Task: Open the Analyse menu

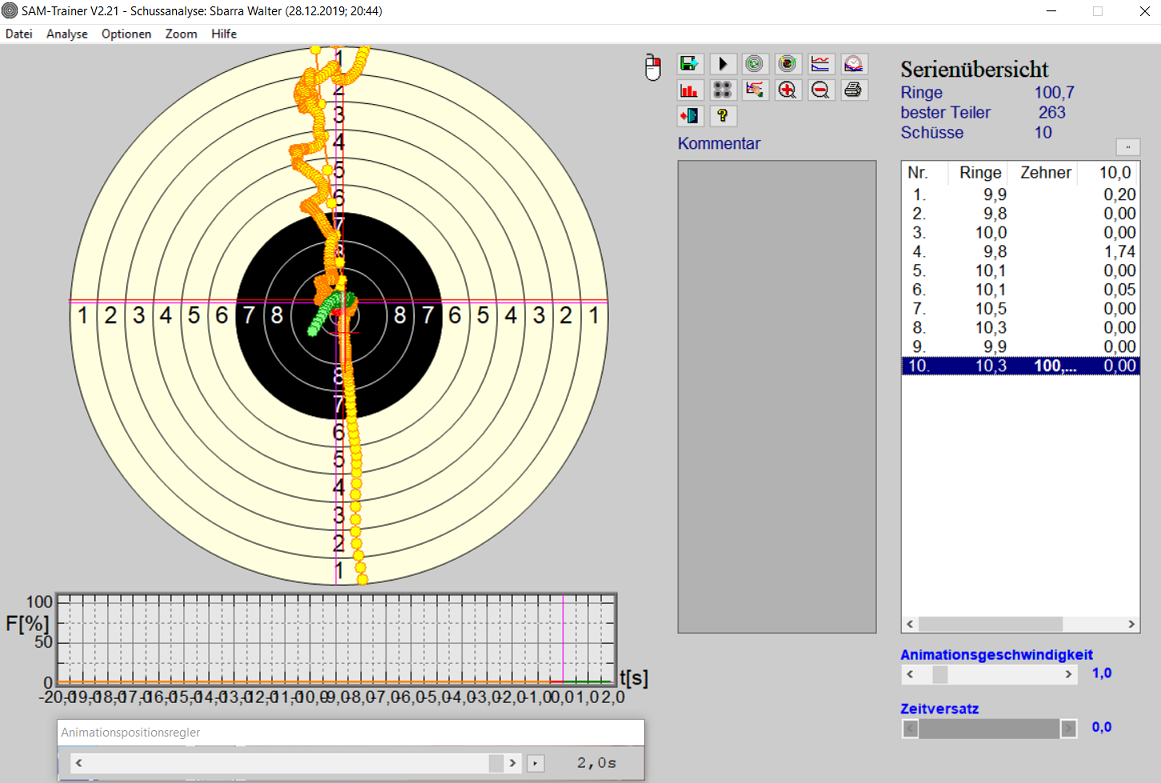Action: point(67,34)
